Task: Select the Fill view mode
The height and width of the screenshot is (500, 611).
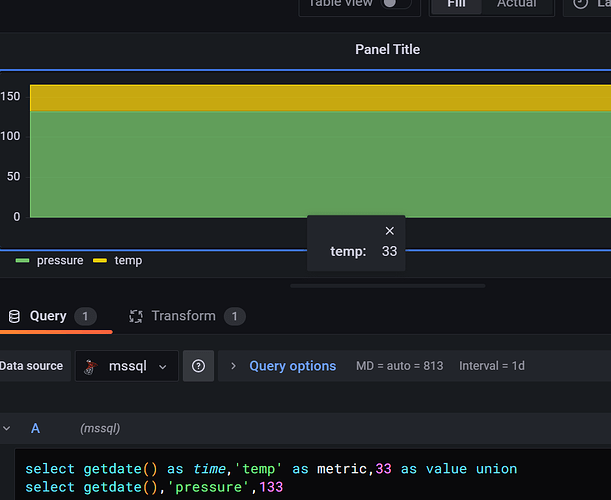Action: [x=456, y=4]
